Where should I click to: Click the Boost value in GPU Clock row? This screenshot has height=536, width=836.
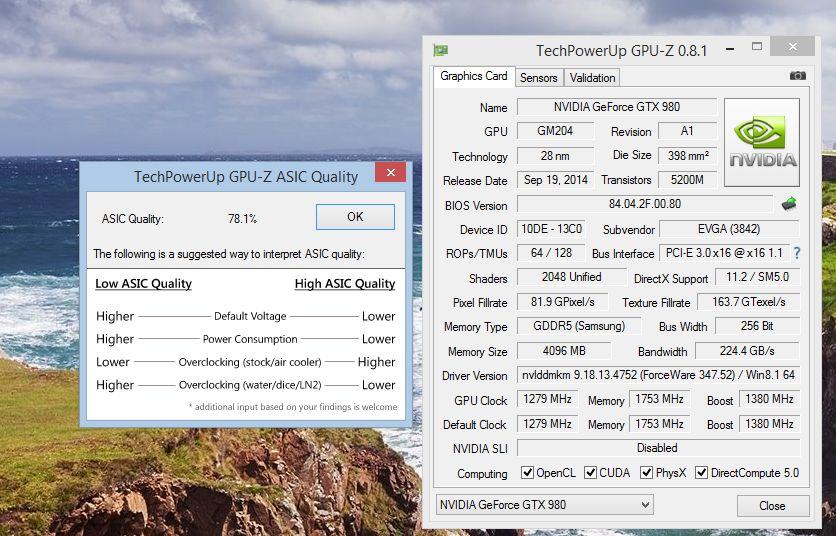click(769, 399)
